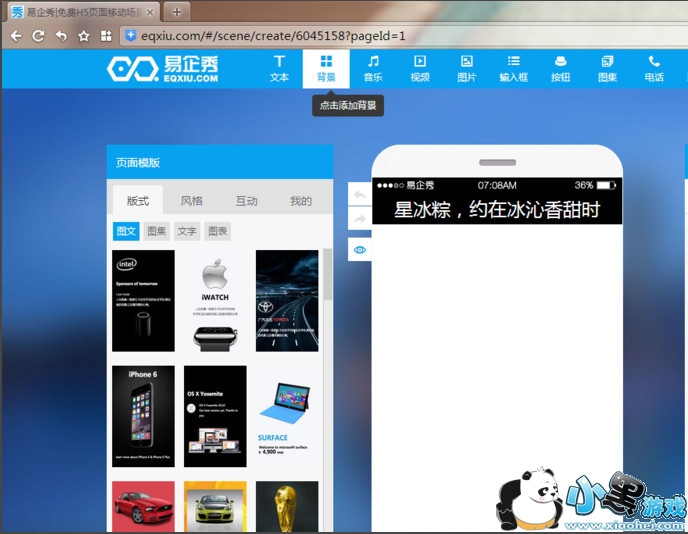Filter templates by 文字
The width and height of the screenshot is (688, 534).
pos(187,232)
